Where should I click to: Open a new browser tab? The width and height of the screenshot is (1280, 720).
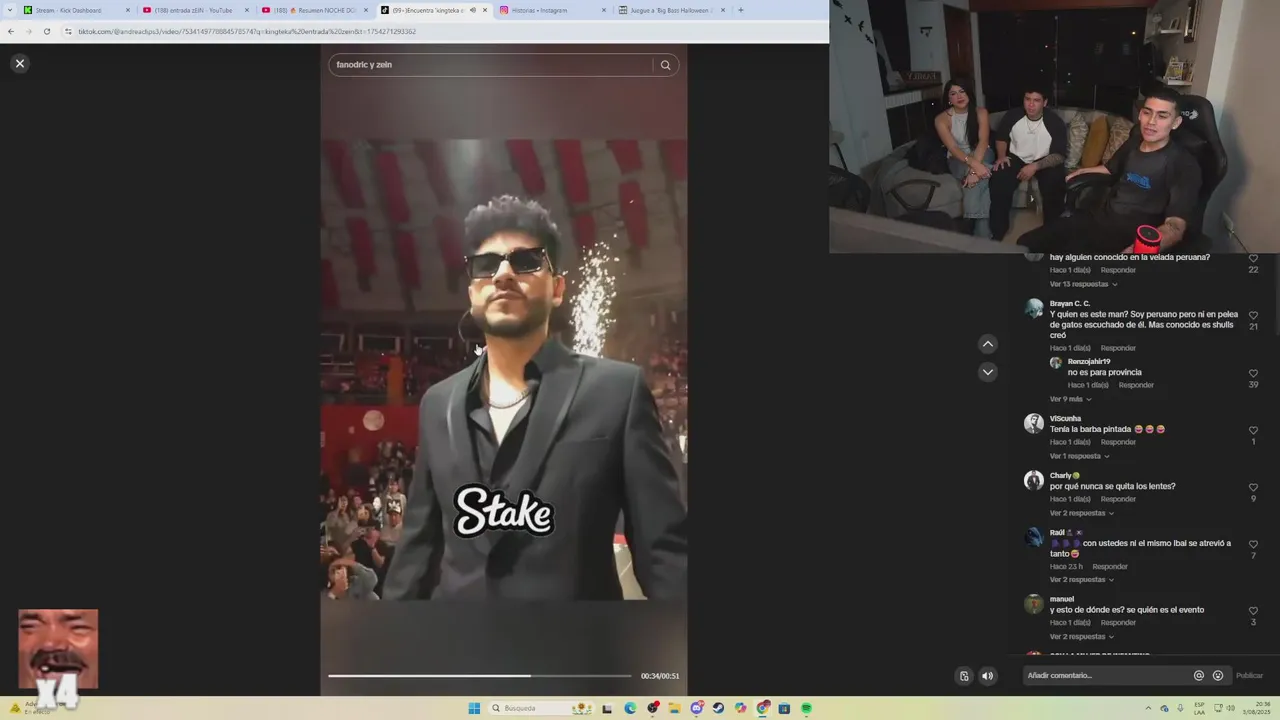click(x=741, y=10)
